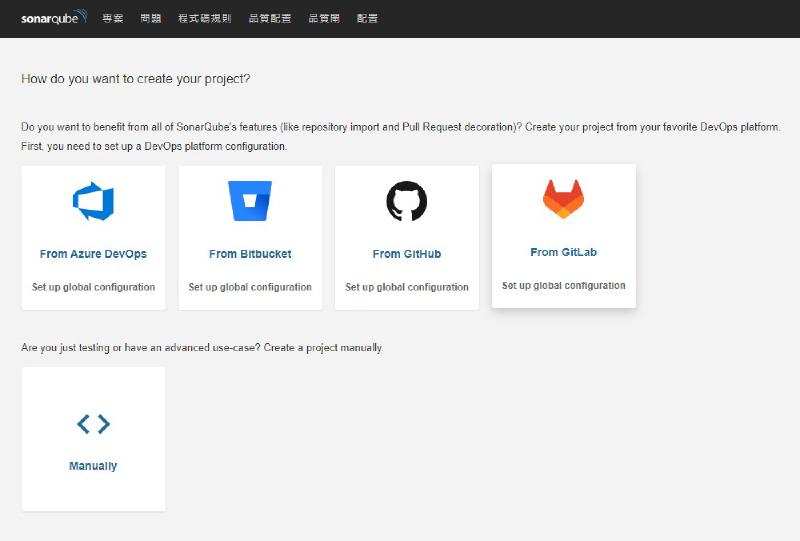The image size is (800, 541).
Task: Go to 程式碼規則 (Rules) in navbar
Action: click(x=204, y=18)
